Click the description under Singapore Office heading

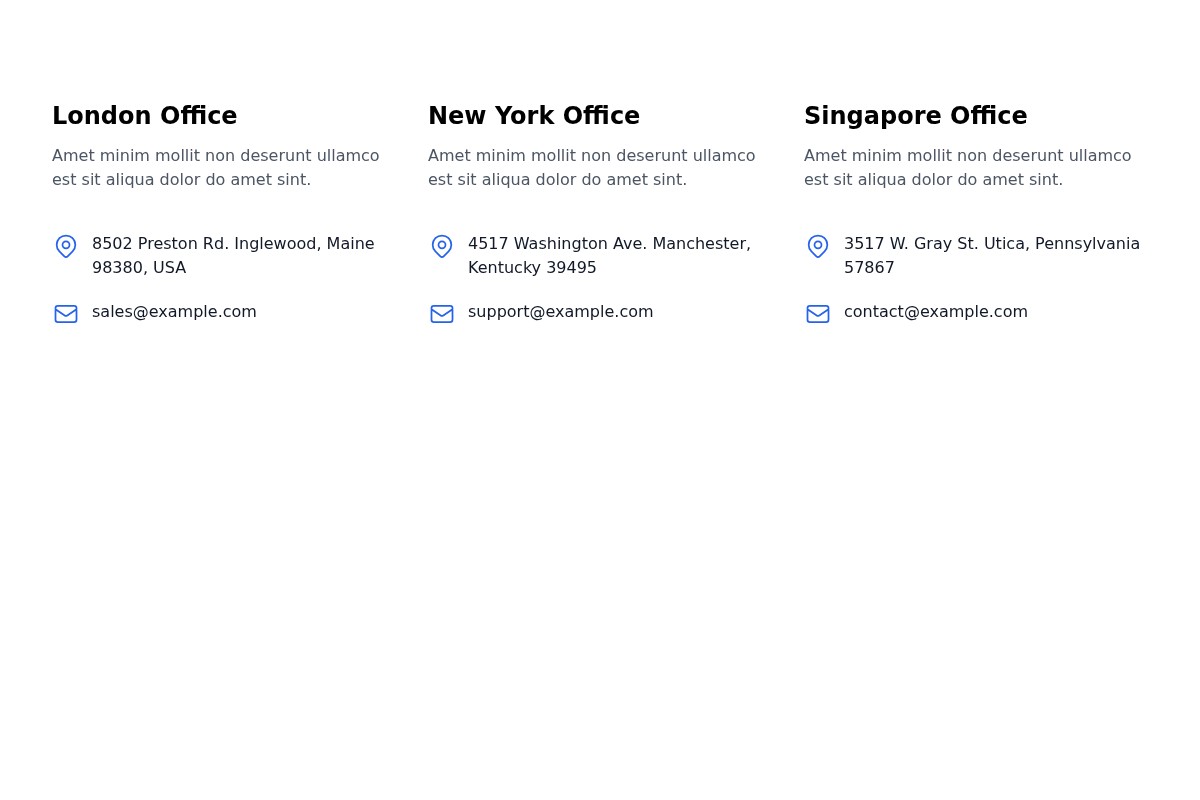click(967, 168)
